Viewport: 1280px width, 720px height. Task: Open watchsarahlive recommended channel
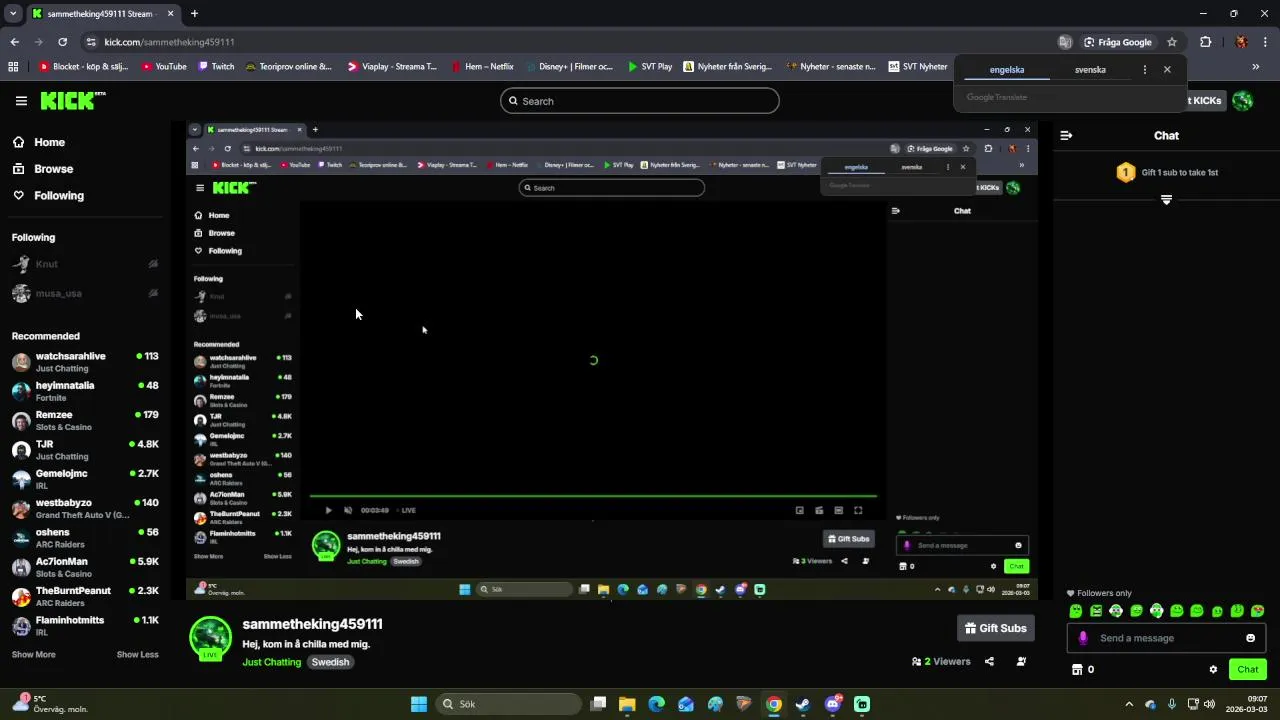tap(85, 362)
